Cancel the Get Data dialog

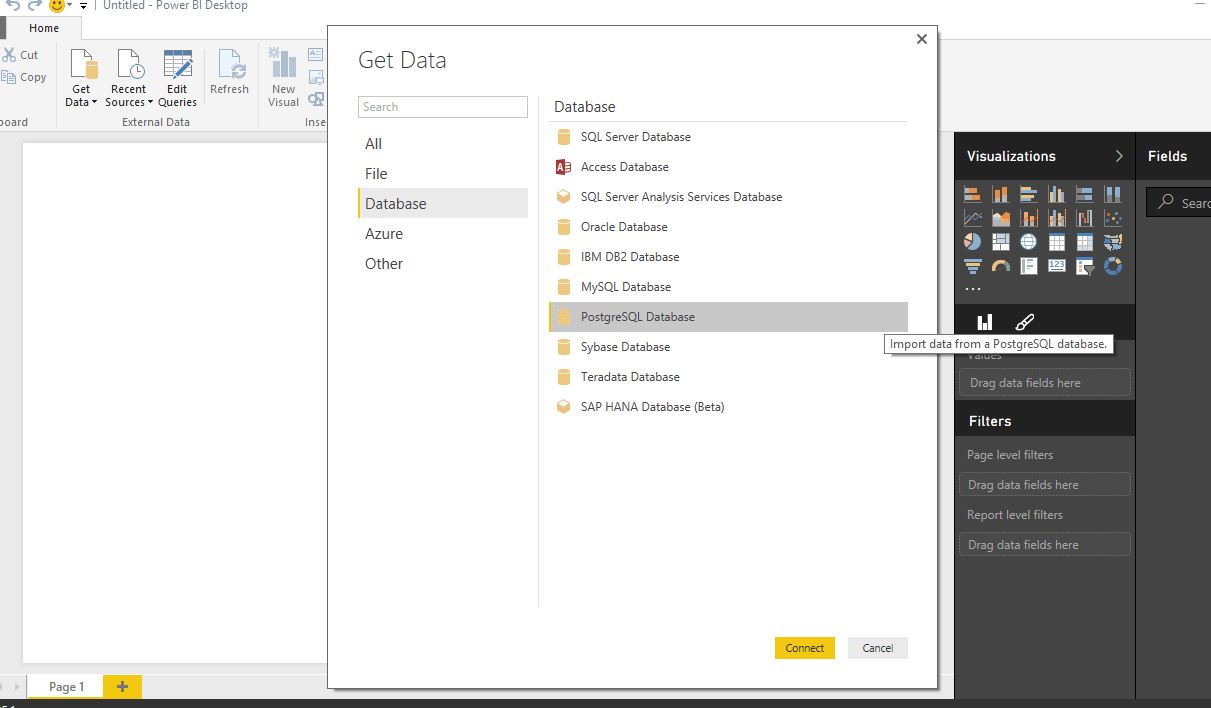click(x=877, y=648)
